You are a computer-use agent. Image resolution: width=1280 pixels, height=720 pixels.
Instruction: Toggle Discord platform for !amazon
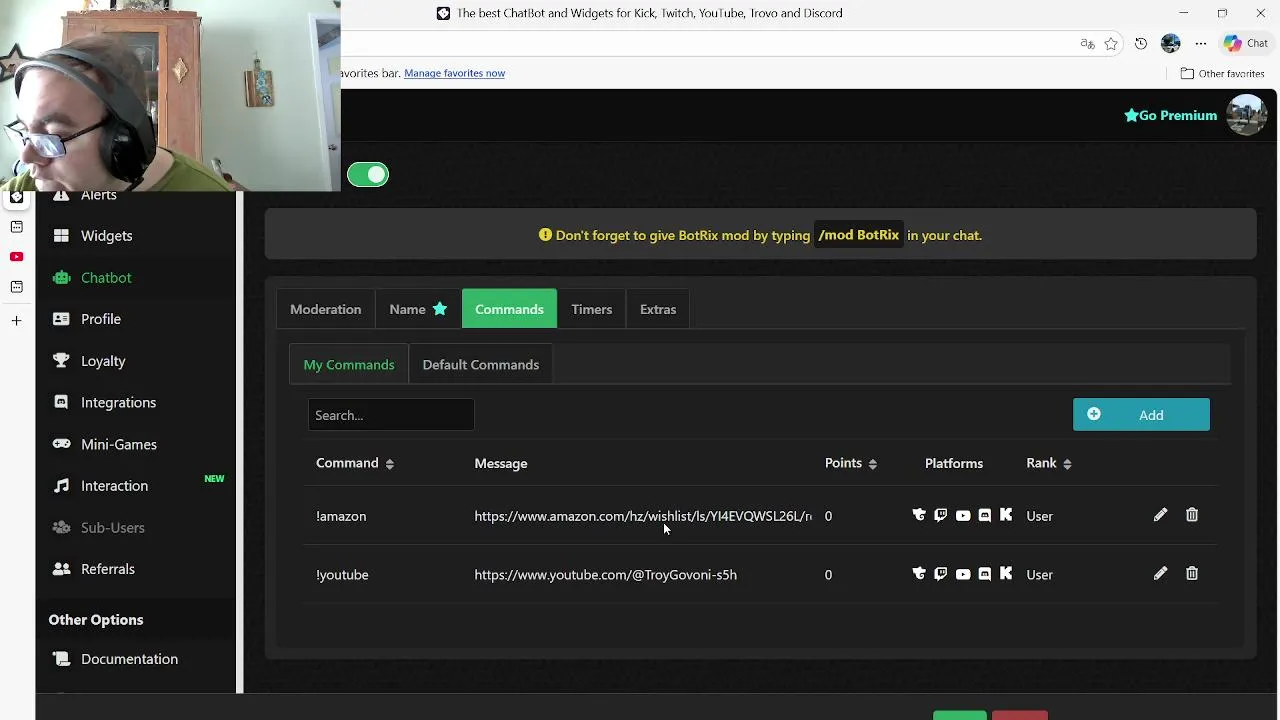coord(985,515)
